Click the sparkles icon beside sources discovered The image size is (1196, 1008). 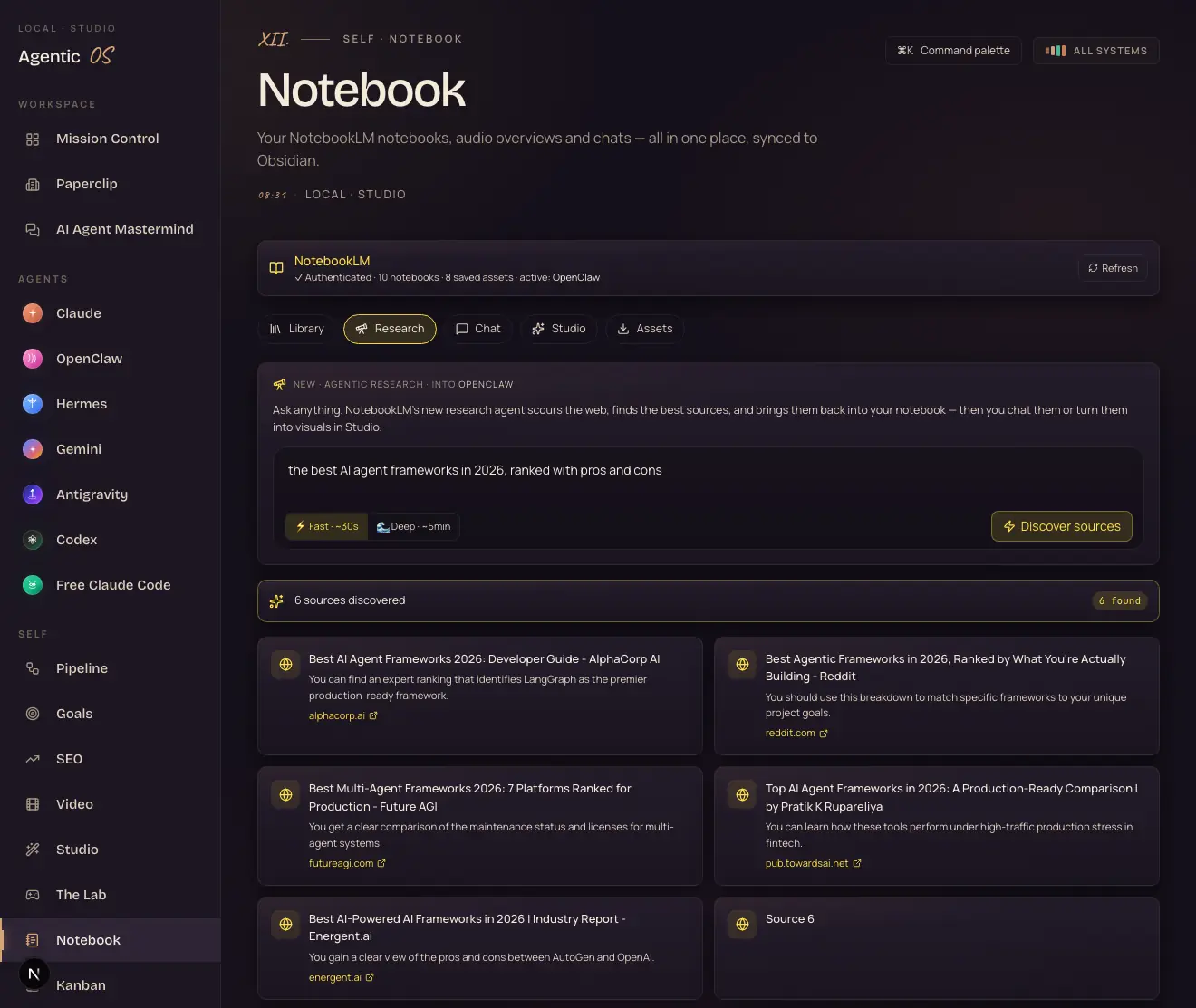[276, 600]
